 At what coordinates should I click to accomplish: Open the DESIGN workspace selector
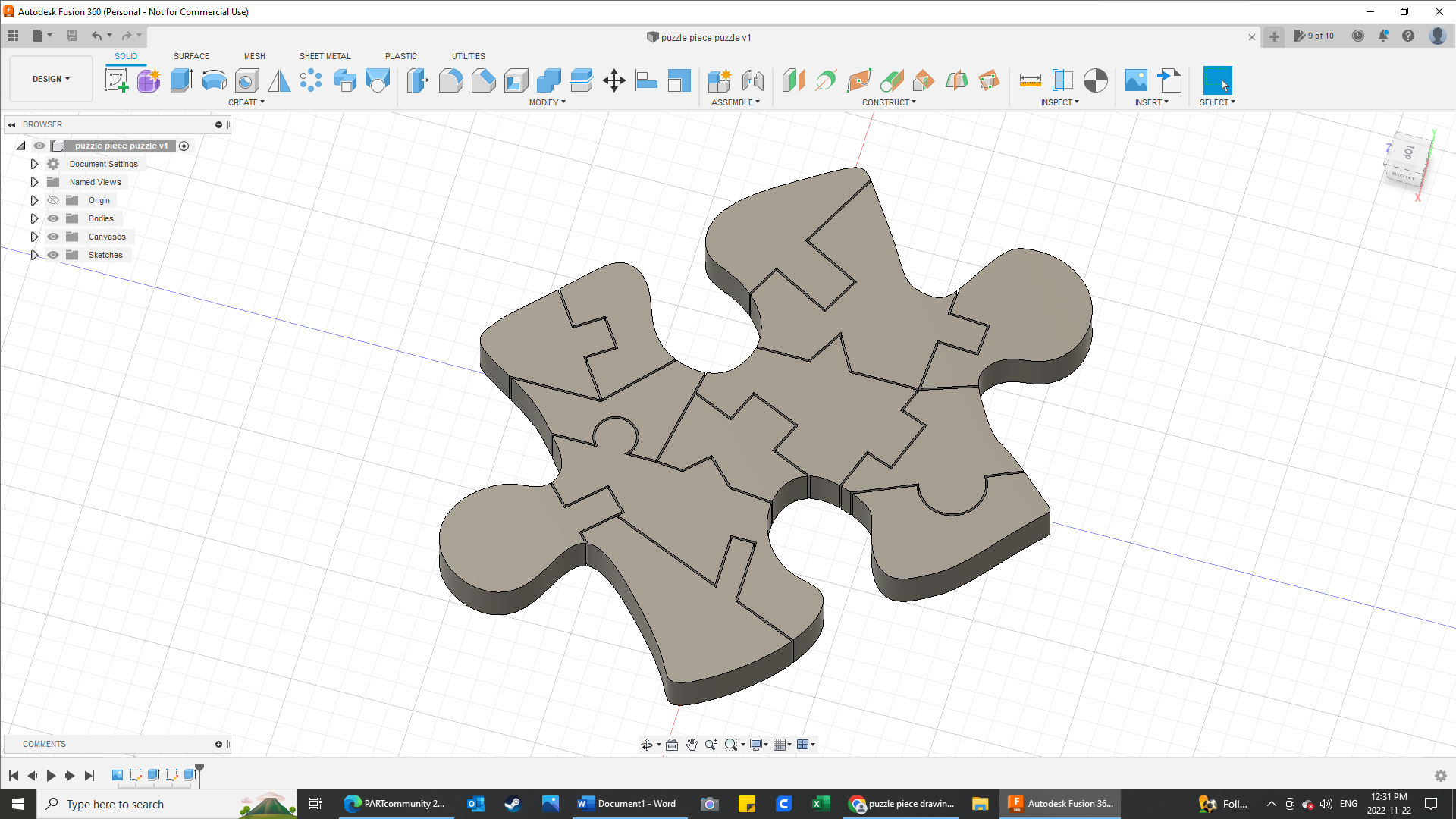50,79
